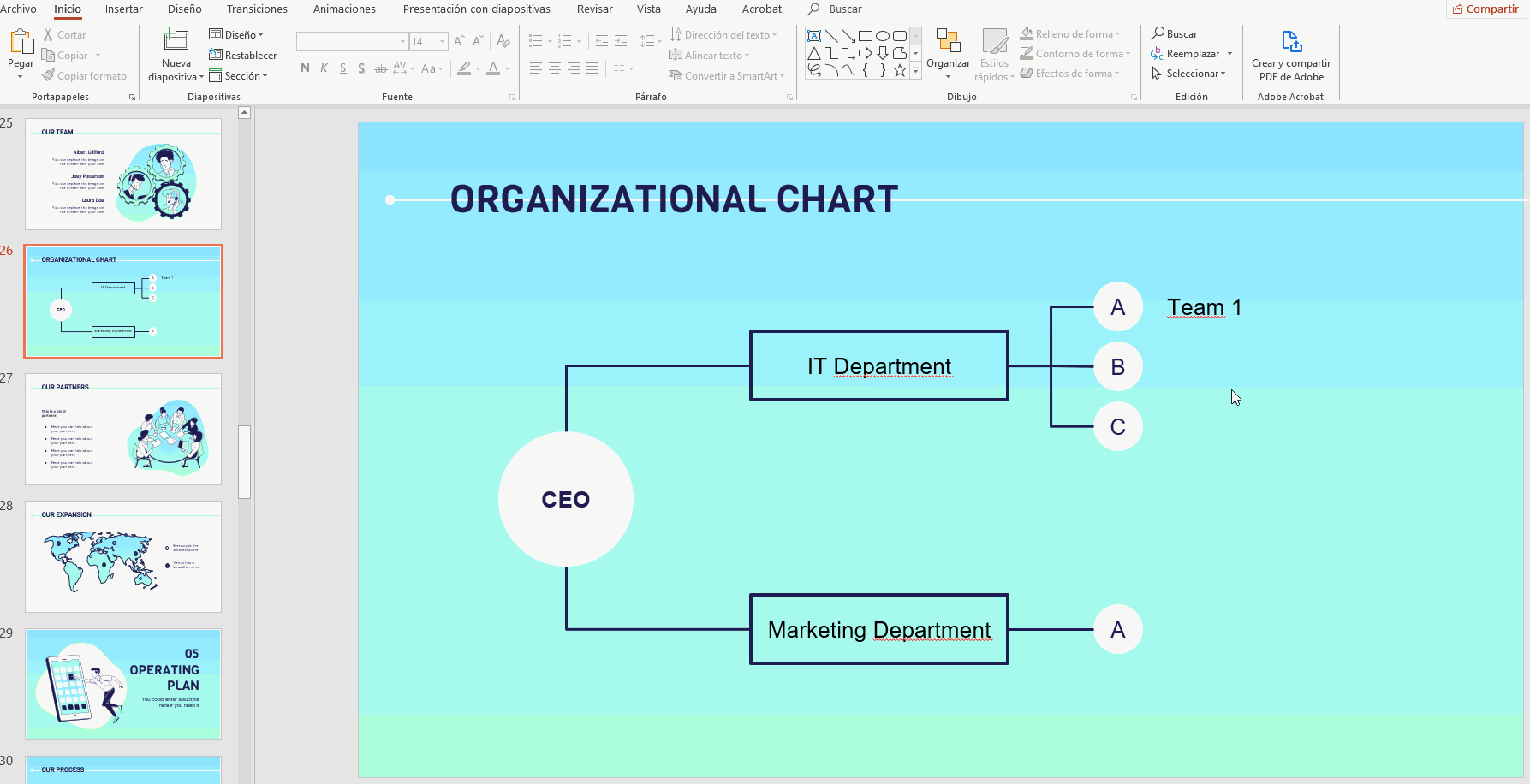1530x784 pixels.
Task: Click the Restablecer button
Action: coord(243,55)
